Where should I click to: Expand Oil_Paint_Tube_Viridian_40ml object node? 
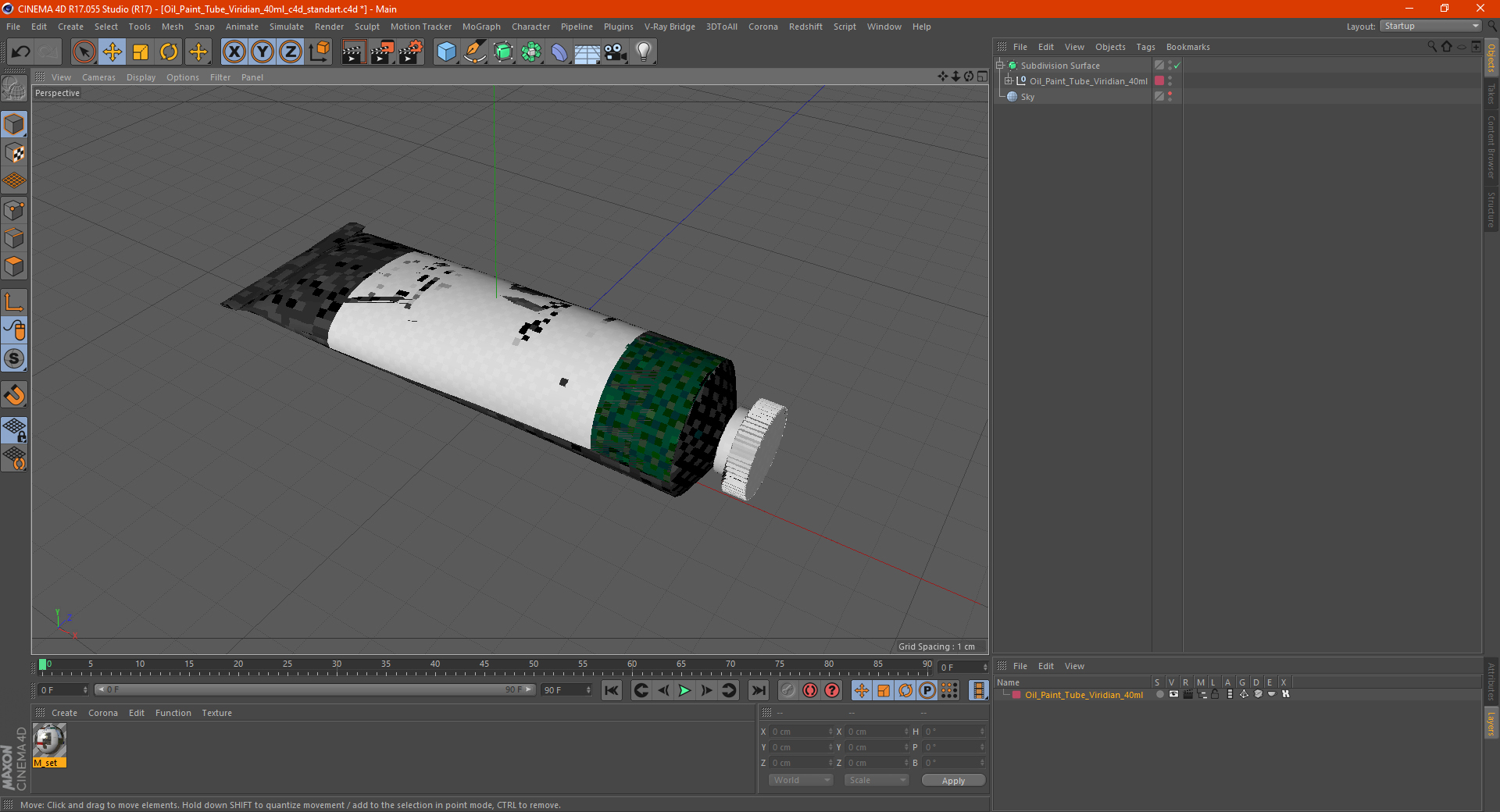click(x=1009, y=80)
